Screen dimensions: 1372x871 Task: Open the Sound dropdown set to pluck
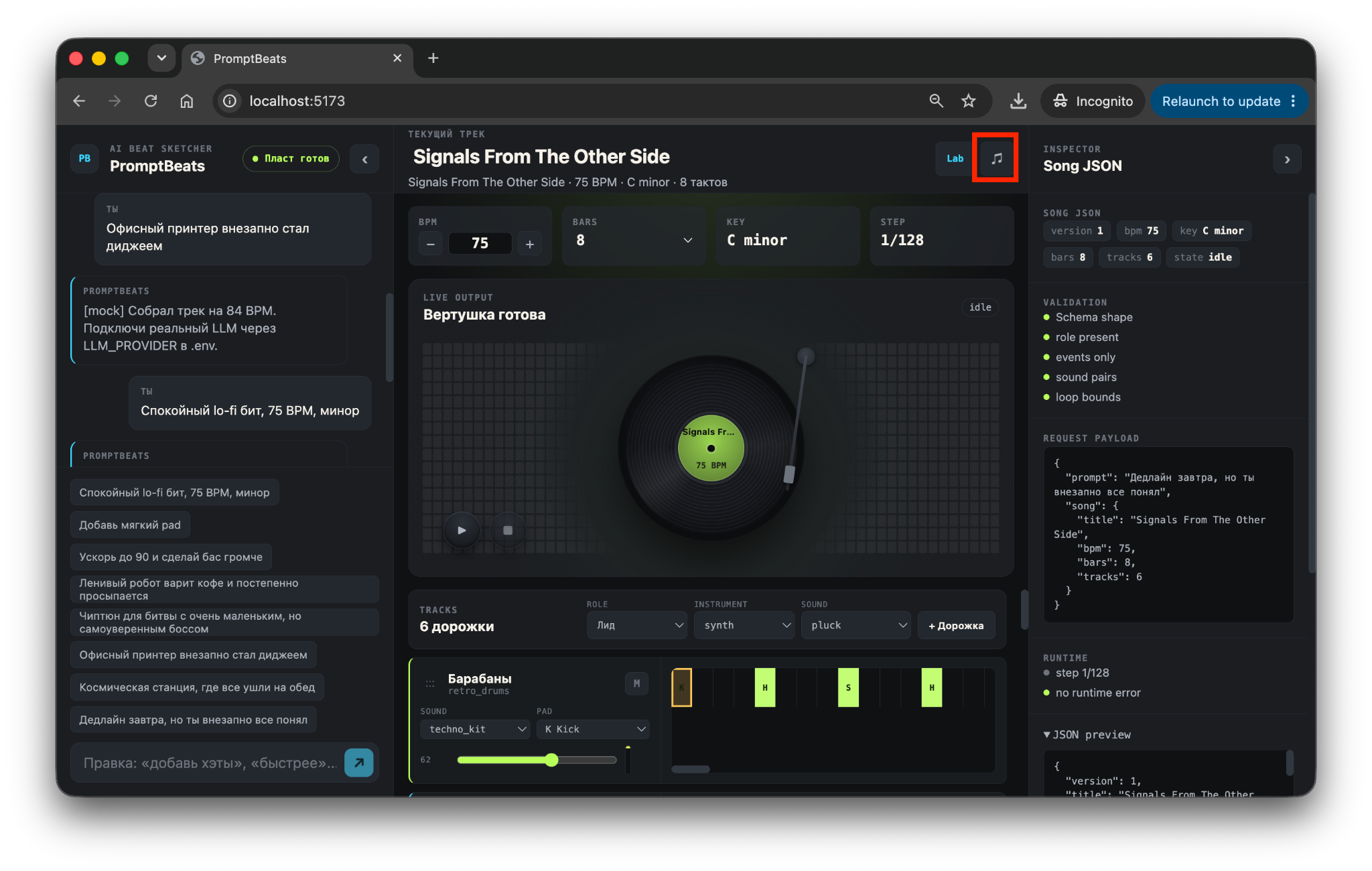pyautogui.click(x=855, y=625)
